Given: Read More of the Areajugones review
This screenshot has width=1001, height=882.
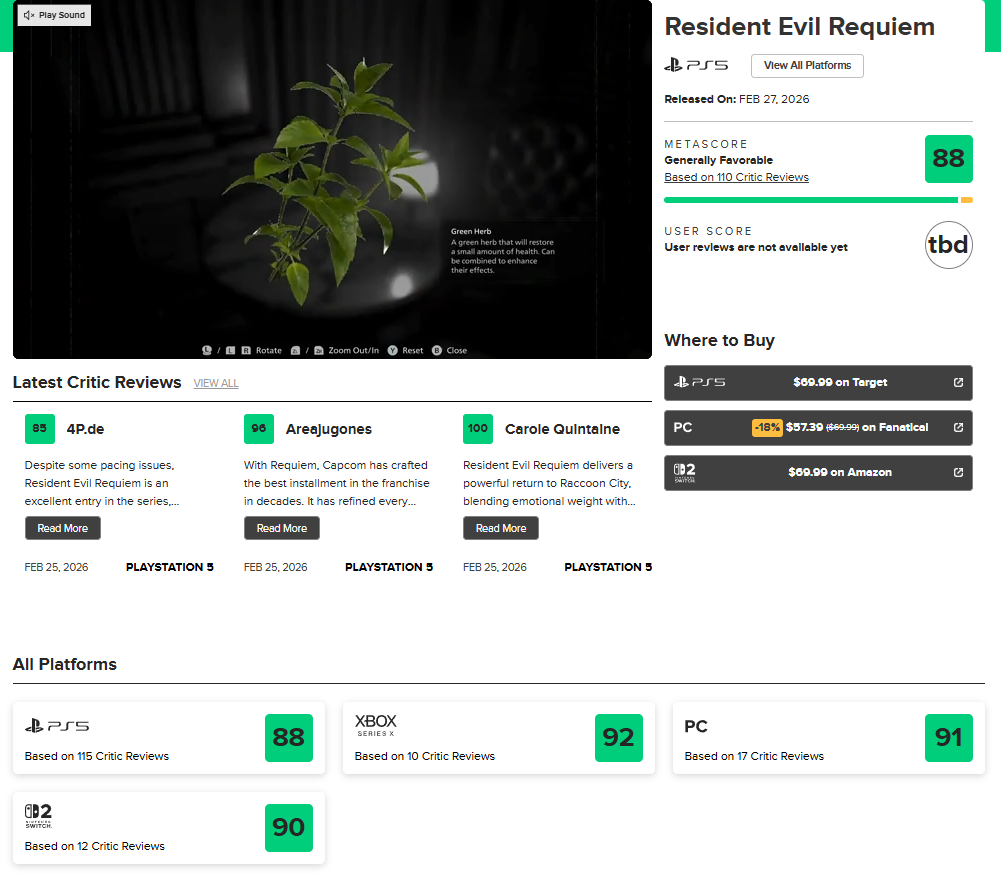Looking at the screenshot, I should pos(282,528).
